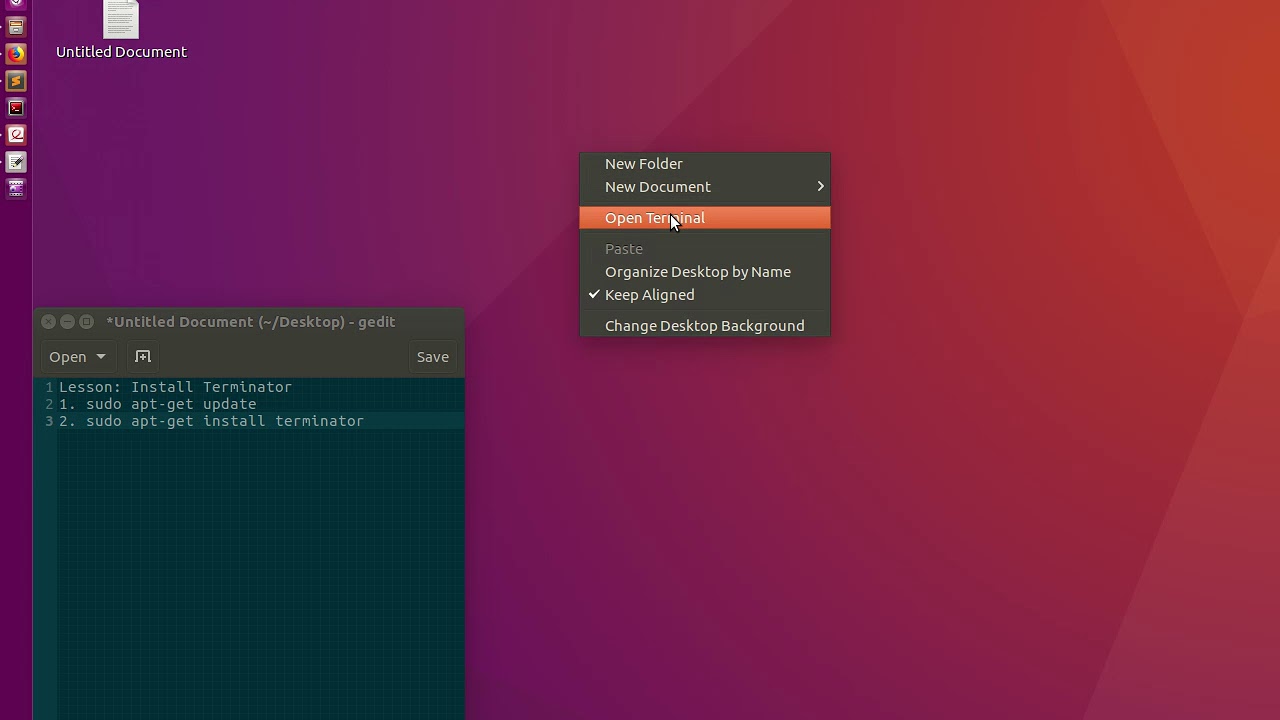1280x720 pixels.
Task: Minimize the gedit window
Action: (67, 322)
